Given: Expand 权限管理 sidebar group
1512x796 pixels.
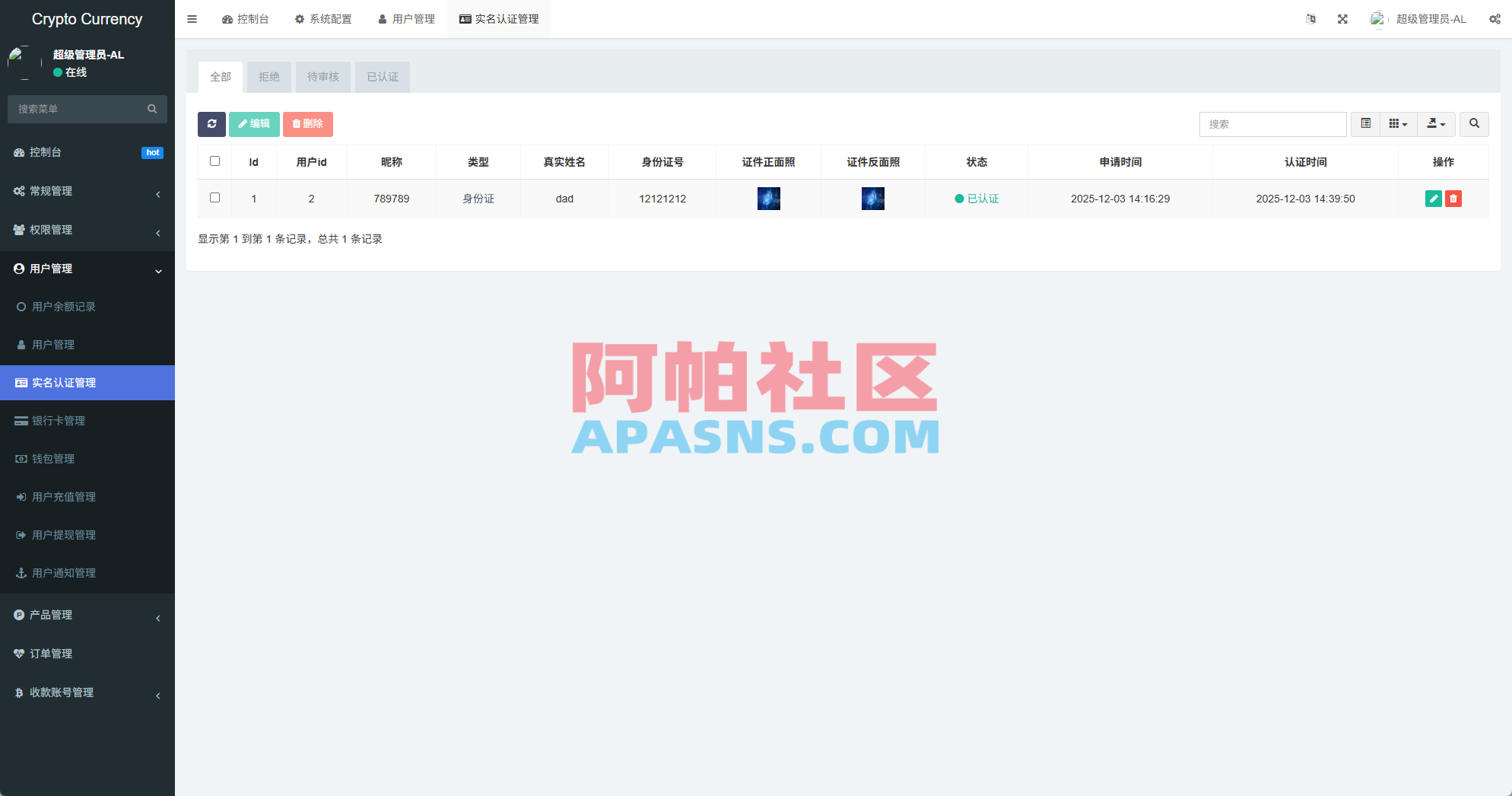Looking at the screenshot, I should point(87,230).
